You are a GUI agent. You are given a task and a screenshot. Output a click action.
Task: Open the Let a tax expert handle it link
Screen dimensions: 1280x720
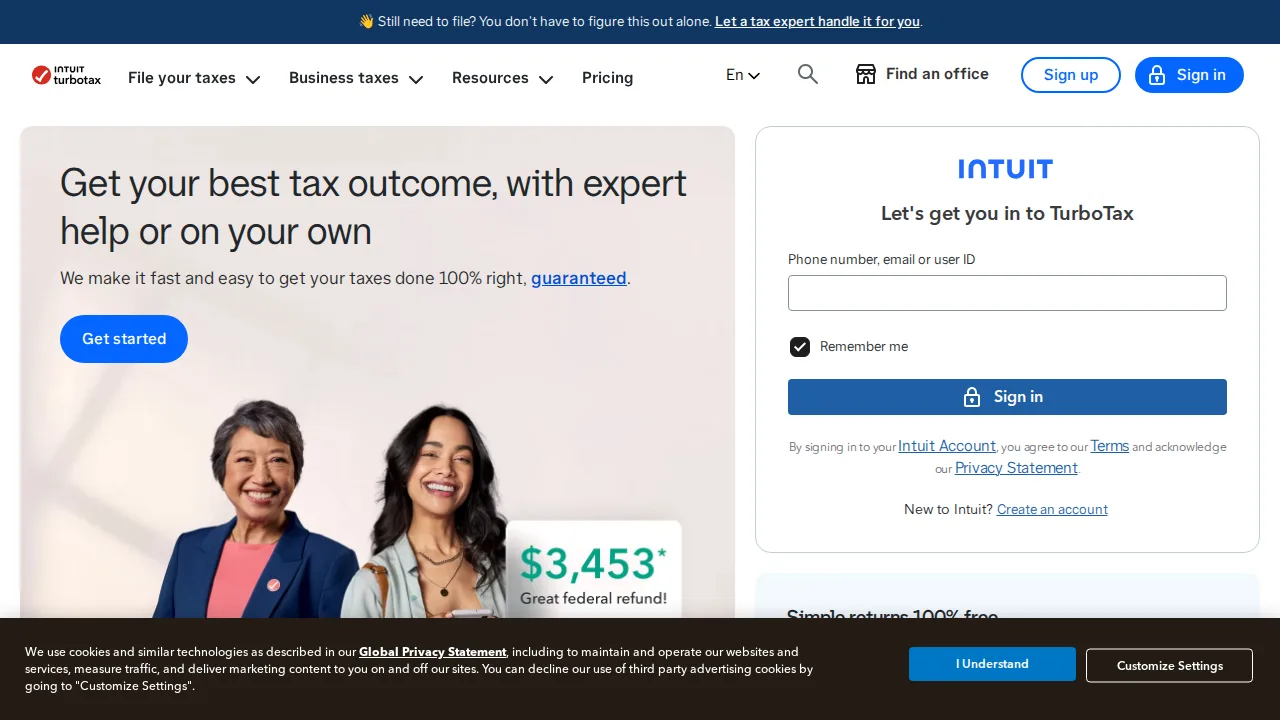[817, 21]
